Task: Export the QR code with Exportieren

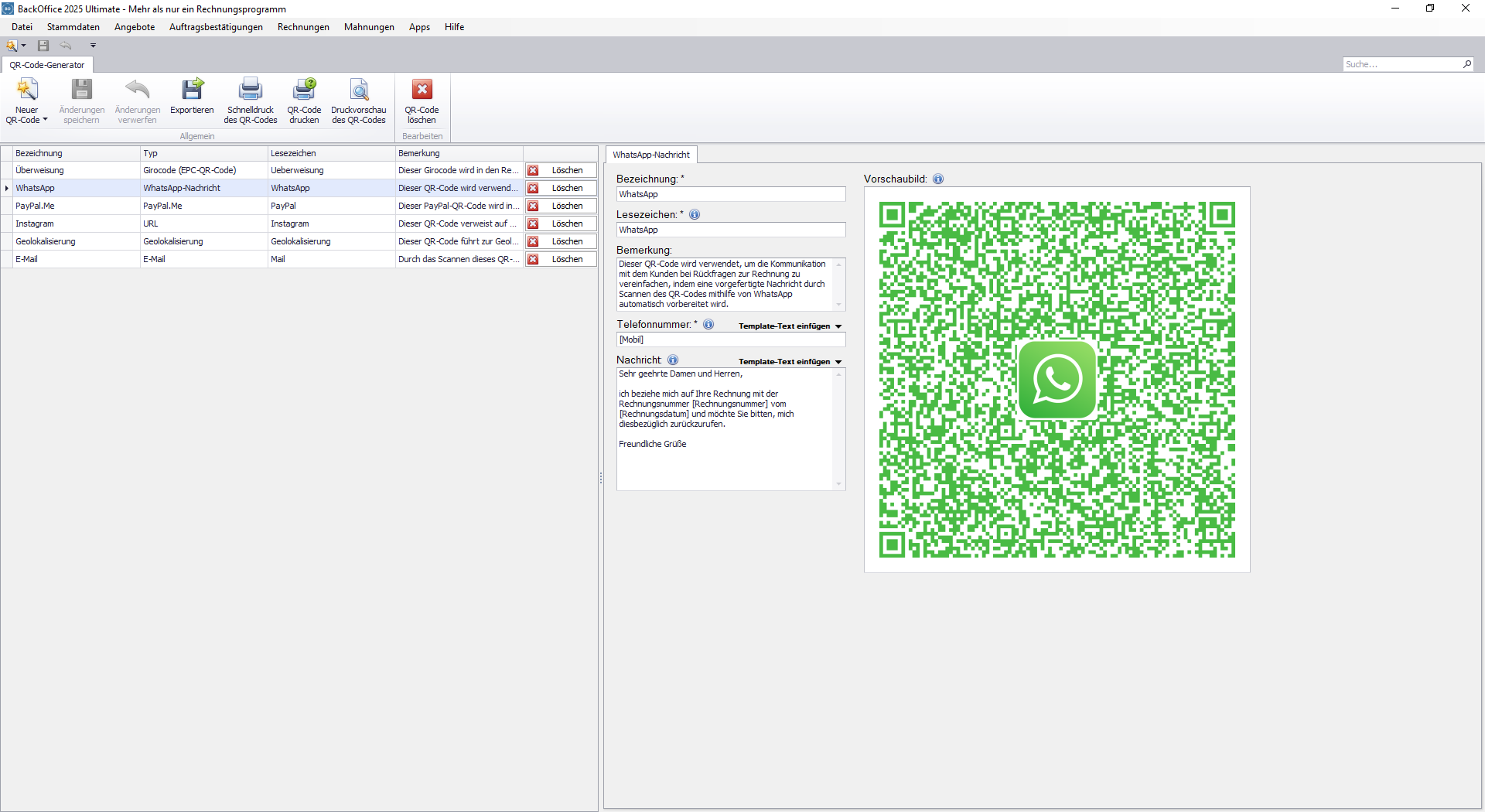Action: click(x=192, y=97)
